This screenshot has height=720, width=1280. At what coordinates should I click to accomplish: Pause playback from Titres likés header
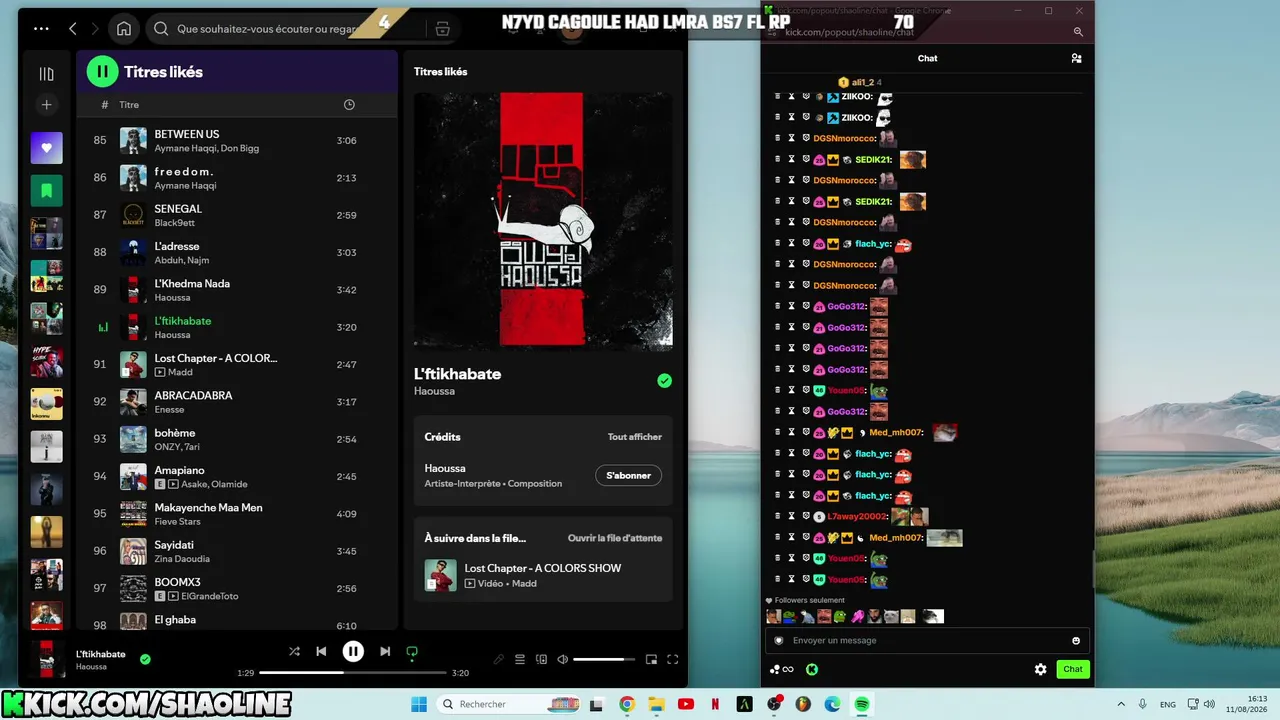(x=102, y=72)
